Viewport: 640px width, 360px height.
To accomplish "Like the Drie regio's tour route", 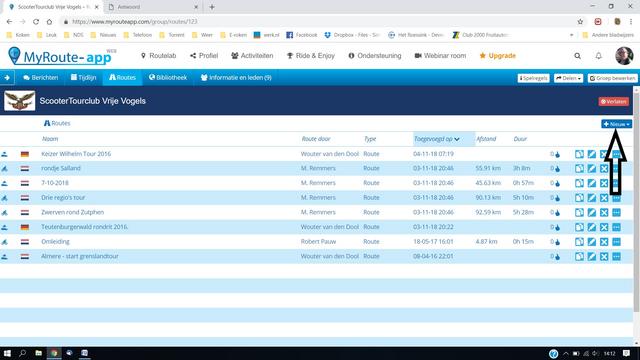I will pyautogui.click(x=558, y=198).
